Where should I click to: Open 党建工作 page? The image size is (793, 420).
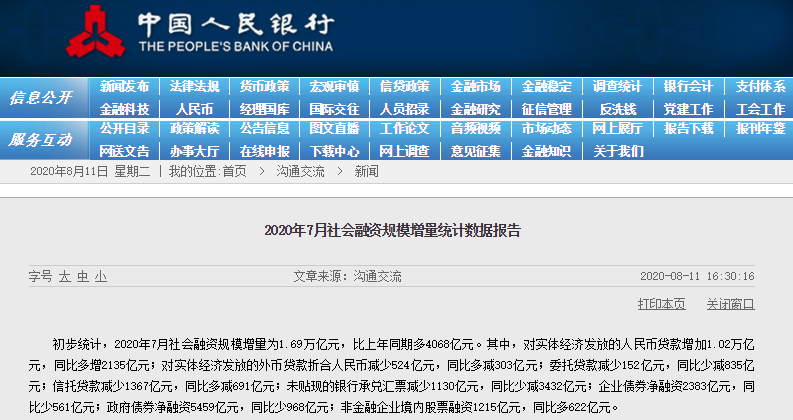tap(688, 109)
